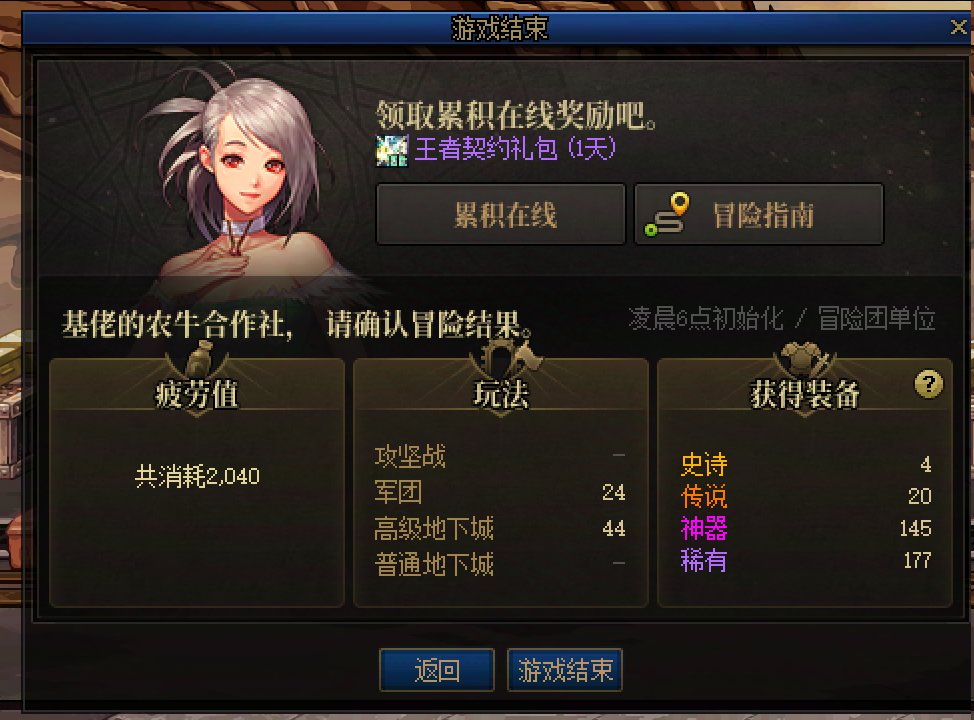
Task: Select the 神器 equipment row
Action: click(806, 529)
